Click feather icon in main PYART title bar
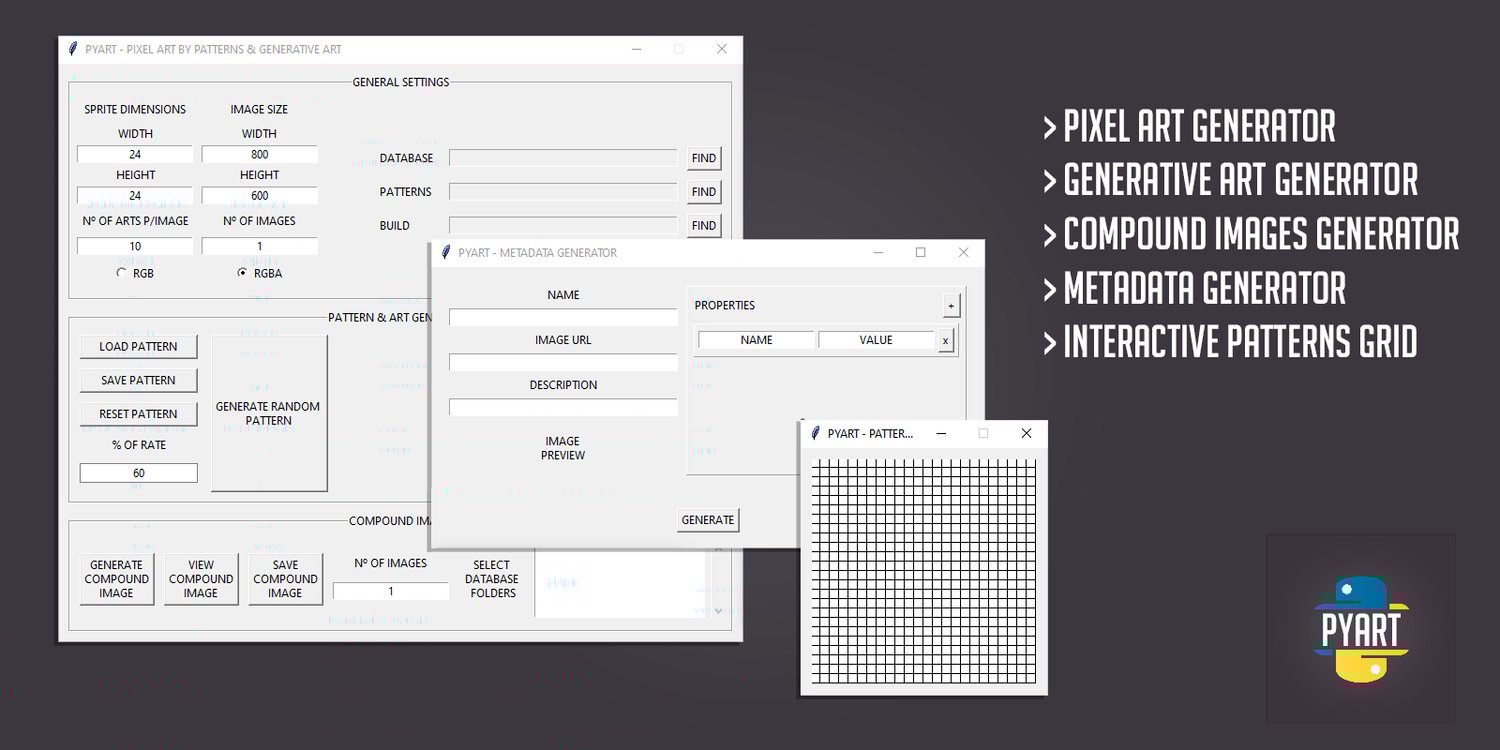The width and height of the screenshot is (1500, 750). click(72, 48)
